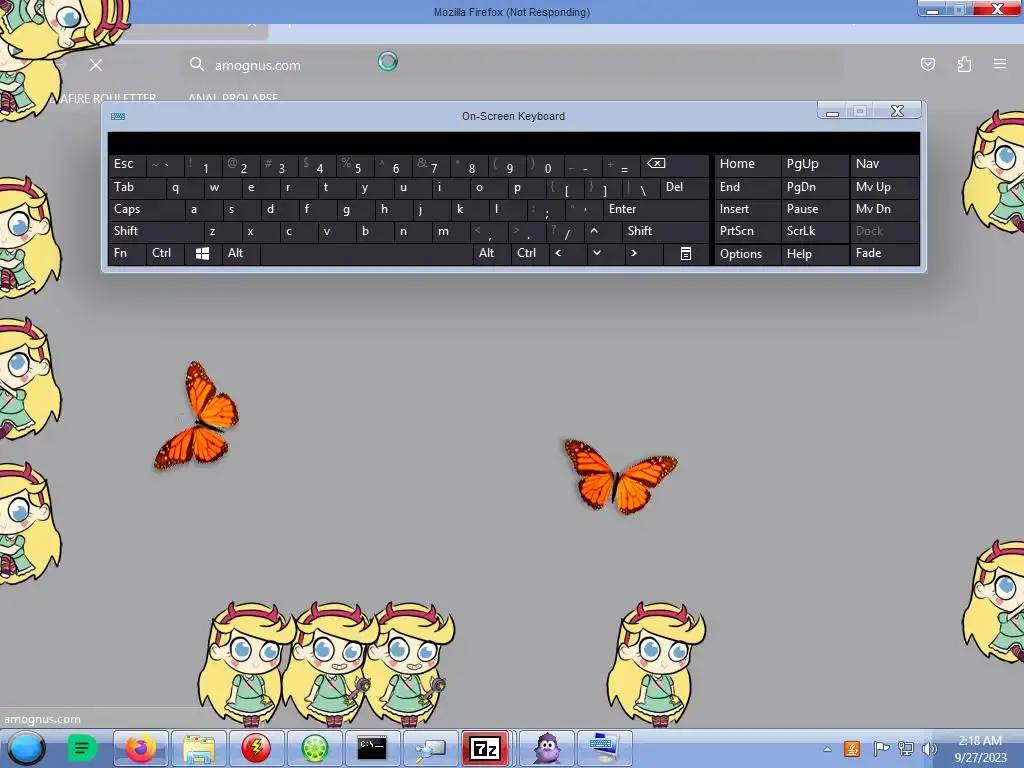Toggle the left Shift key

(x=155, y=231)
